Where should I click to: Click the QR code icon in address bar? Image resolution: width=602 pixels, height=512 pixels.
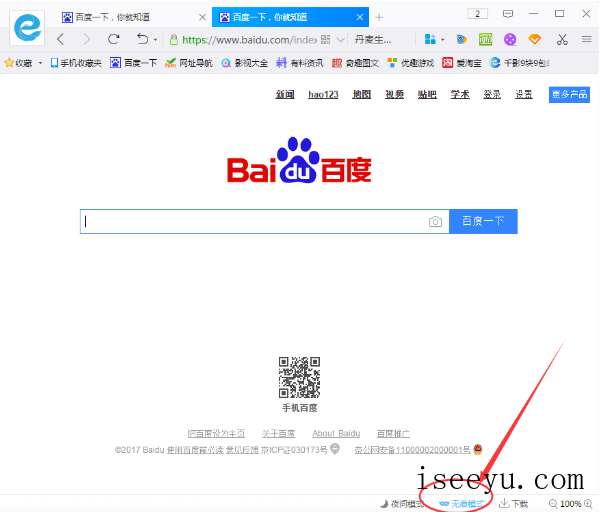coord(325,40)
